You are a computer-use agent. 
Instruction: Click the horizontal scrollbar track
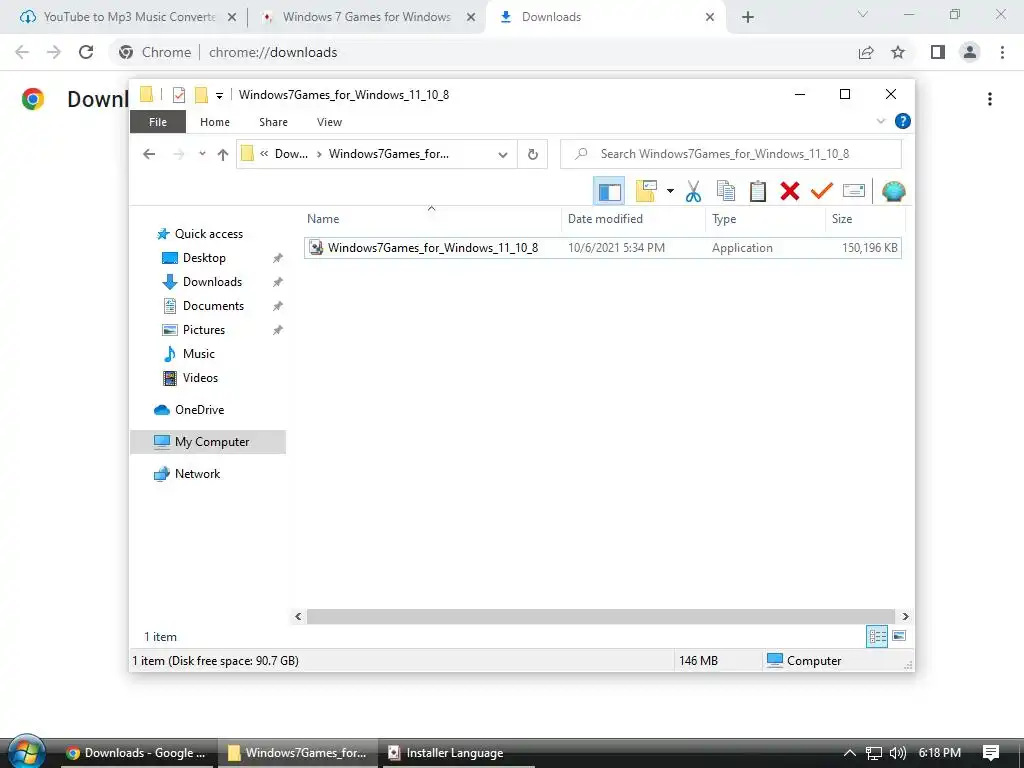[600, 616]
